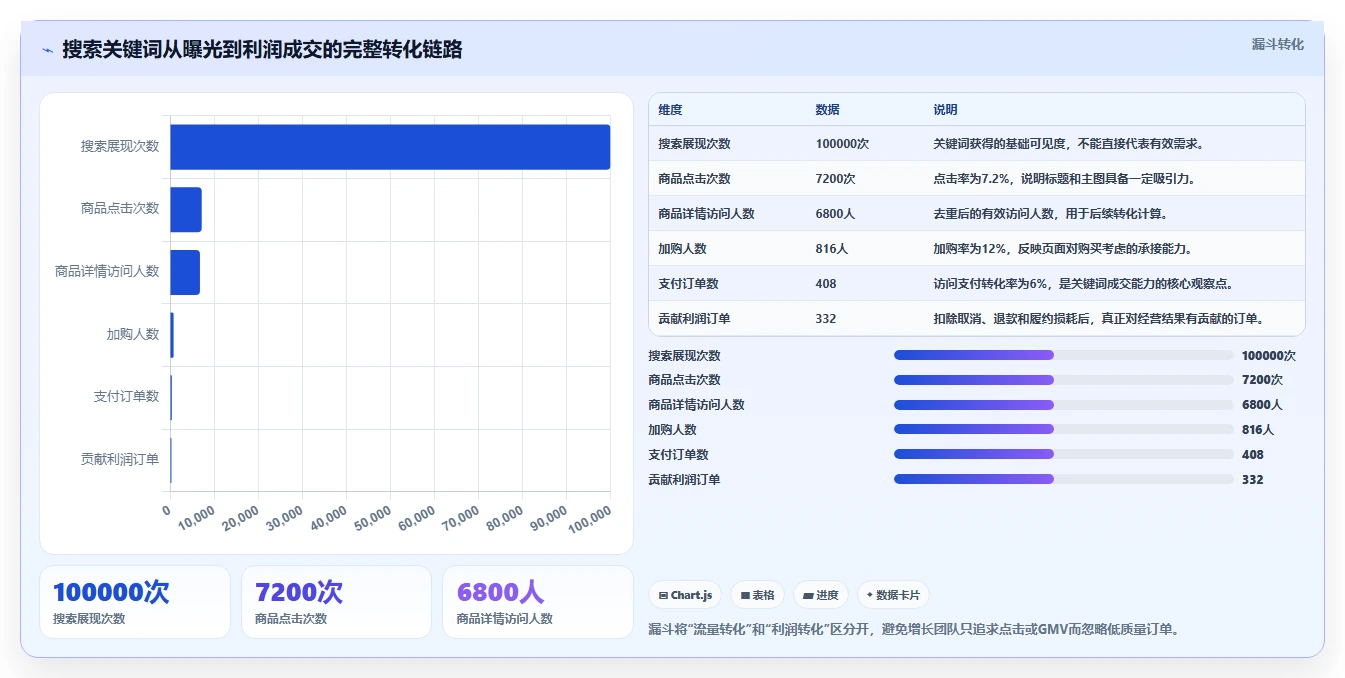Click the 332 value beside the progress bar

[x=1253, y=480]
